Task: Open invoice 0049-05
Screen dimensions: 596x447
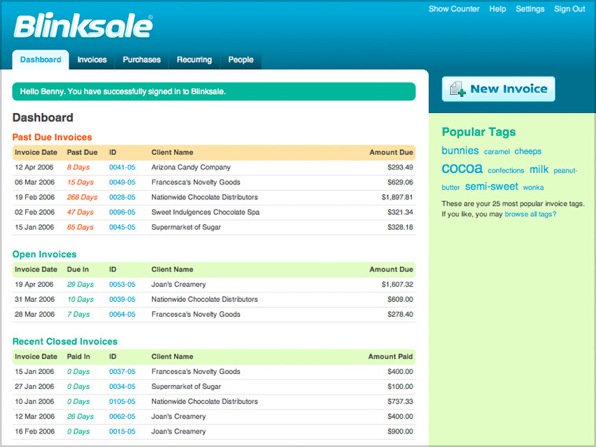Action: pyautogui.click(x=122, y=182)
